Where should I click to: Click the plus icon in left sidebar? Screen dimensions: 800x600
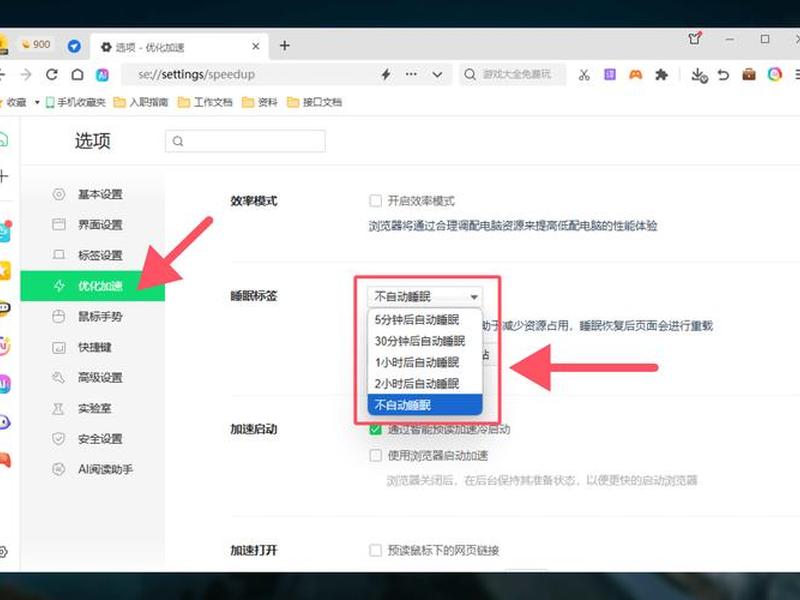(x=4, y=177)
